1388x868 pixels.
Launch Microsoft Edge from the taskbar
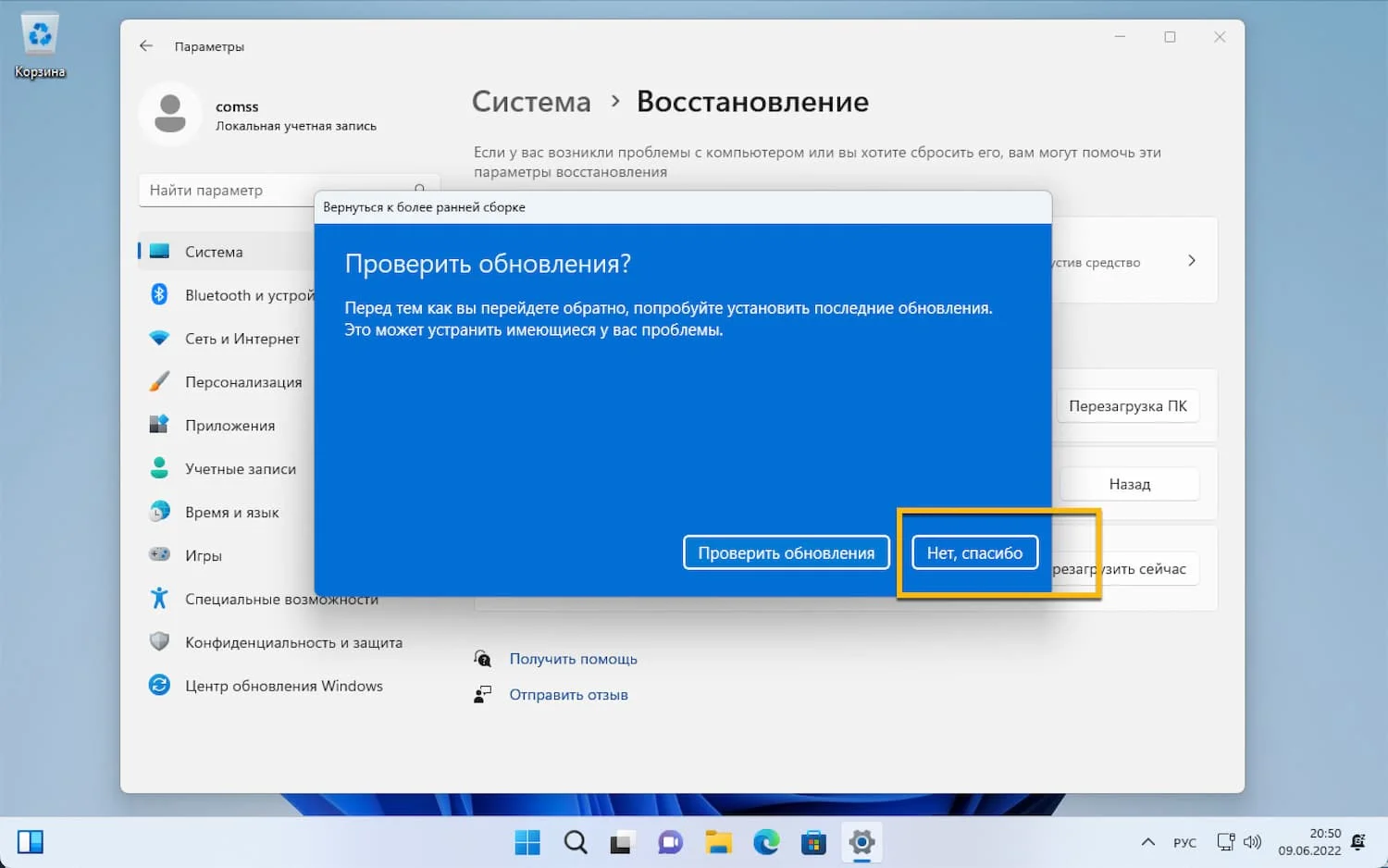pyautogui.click(x=766, y=842)
